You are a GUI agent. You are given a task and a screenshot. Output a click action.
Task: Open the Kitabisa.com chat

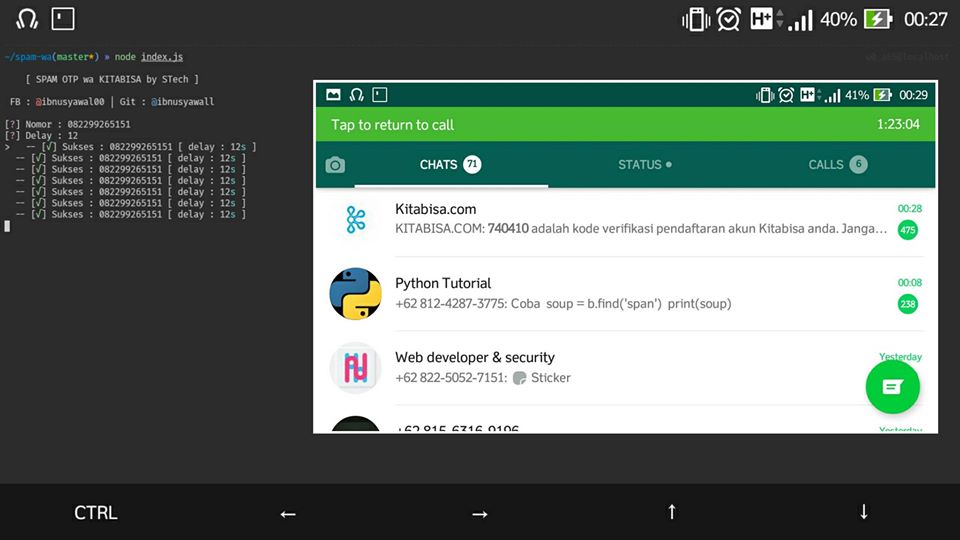point(625,220)
